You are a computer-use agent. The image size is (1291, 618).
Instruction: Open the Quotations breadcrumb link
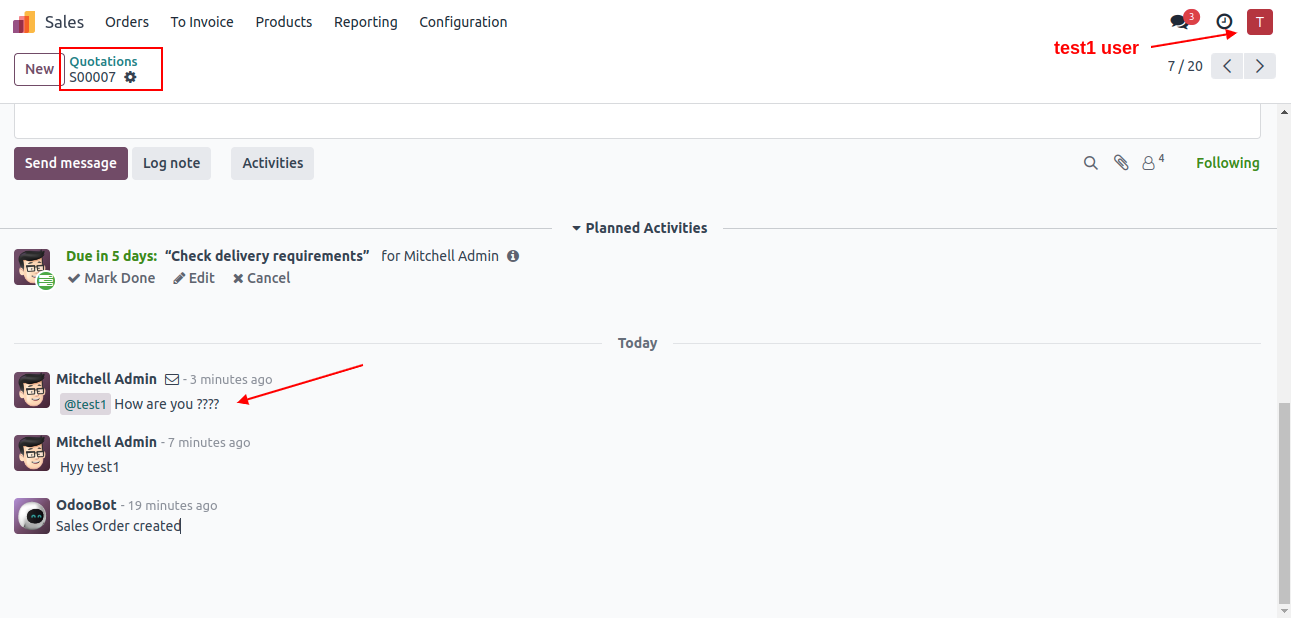click(x=103, y=61)
